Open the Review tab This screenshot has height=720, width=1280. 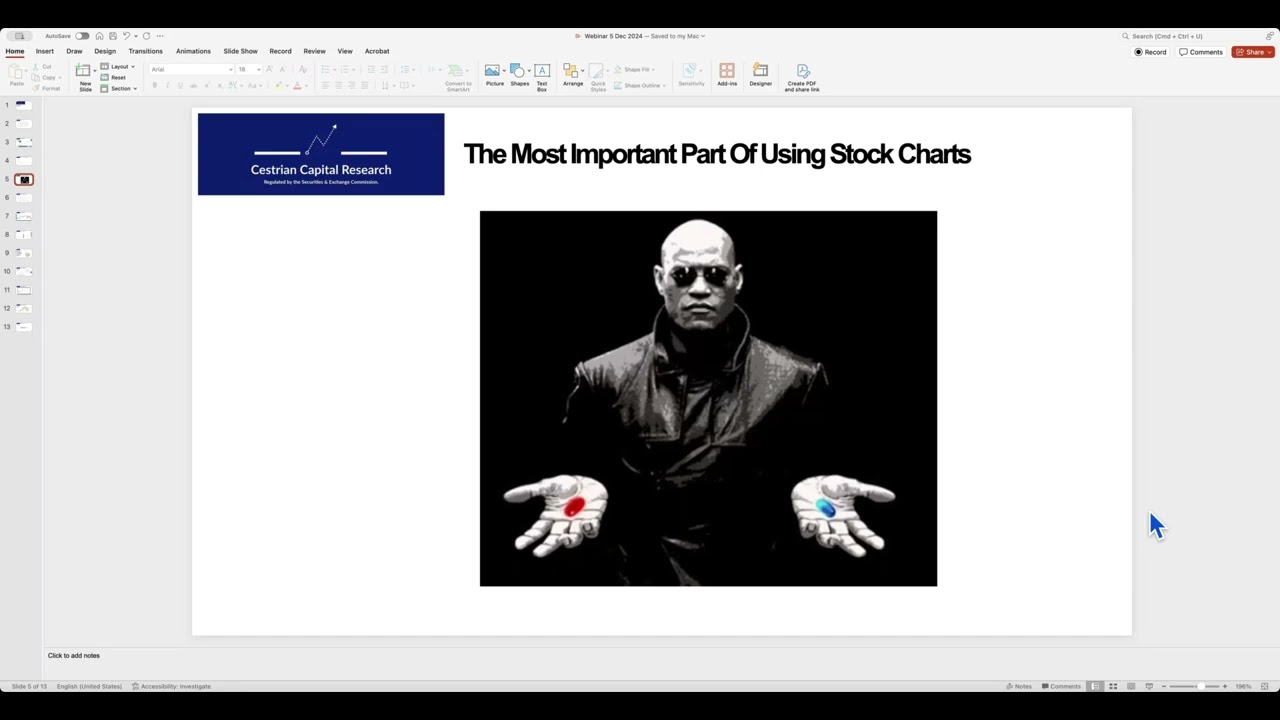pos(314,51)
